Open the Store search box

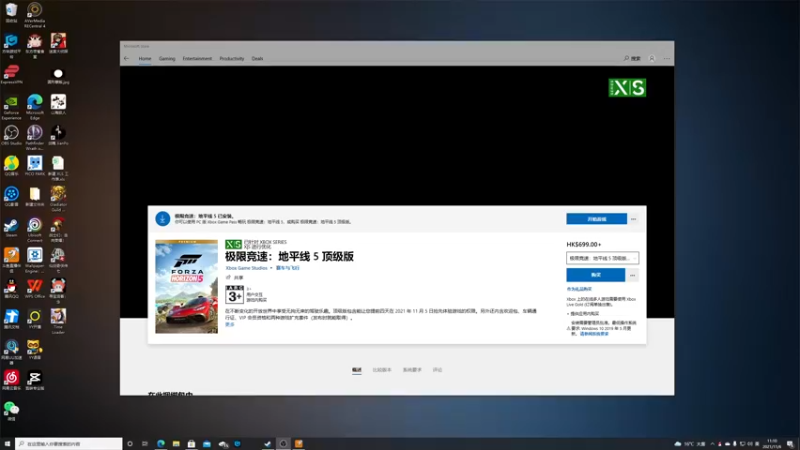632,59
